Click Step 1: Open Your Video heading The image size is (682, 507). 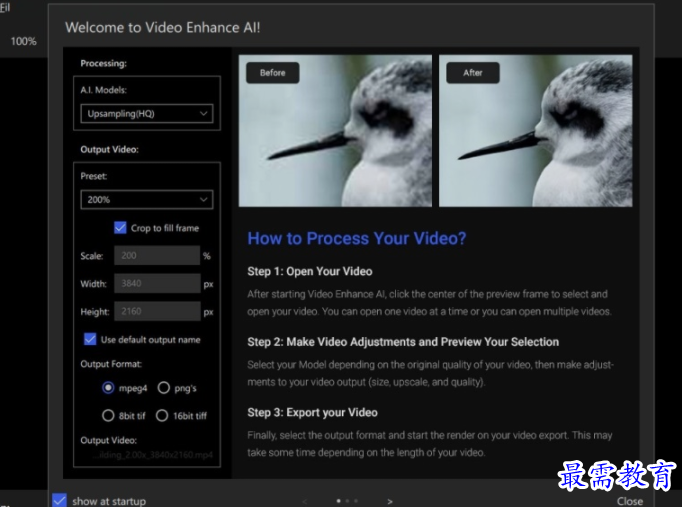(310, 271)
